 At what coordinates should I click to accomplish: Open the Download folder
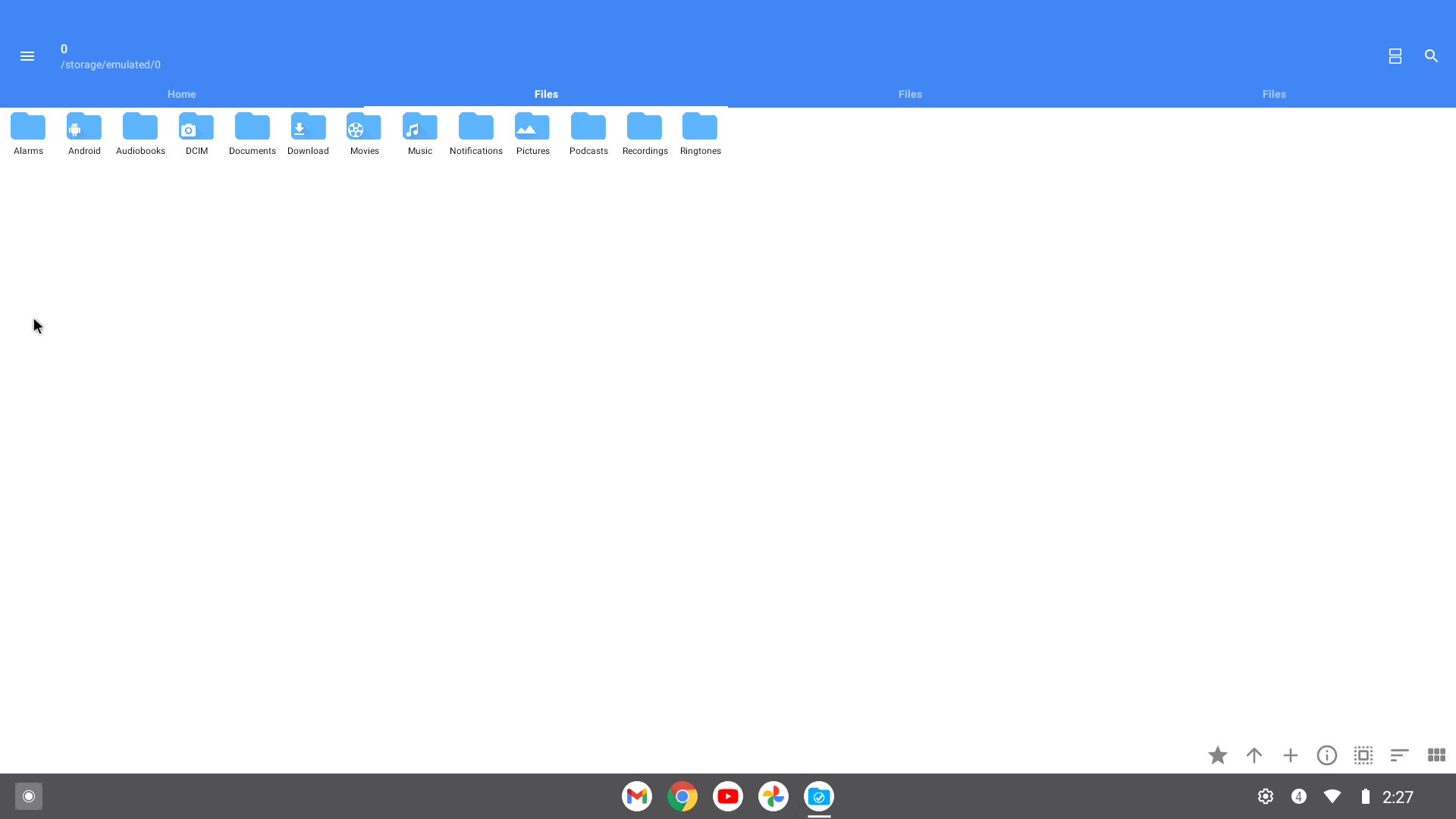(308, 133)
